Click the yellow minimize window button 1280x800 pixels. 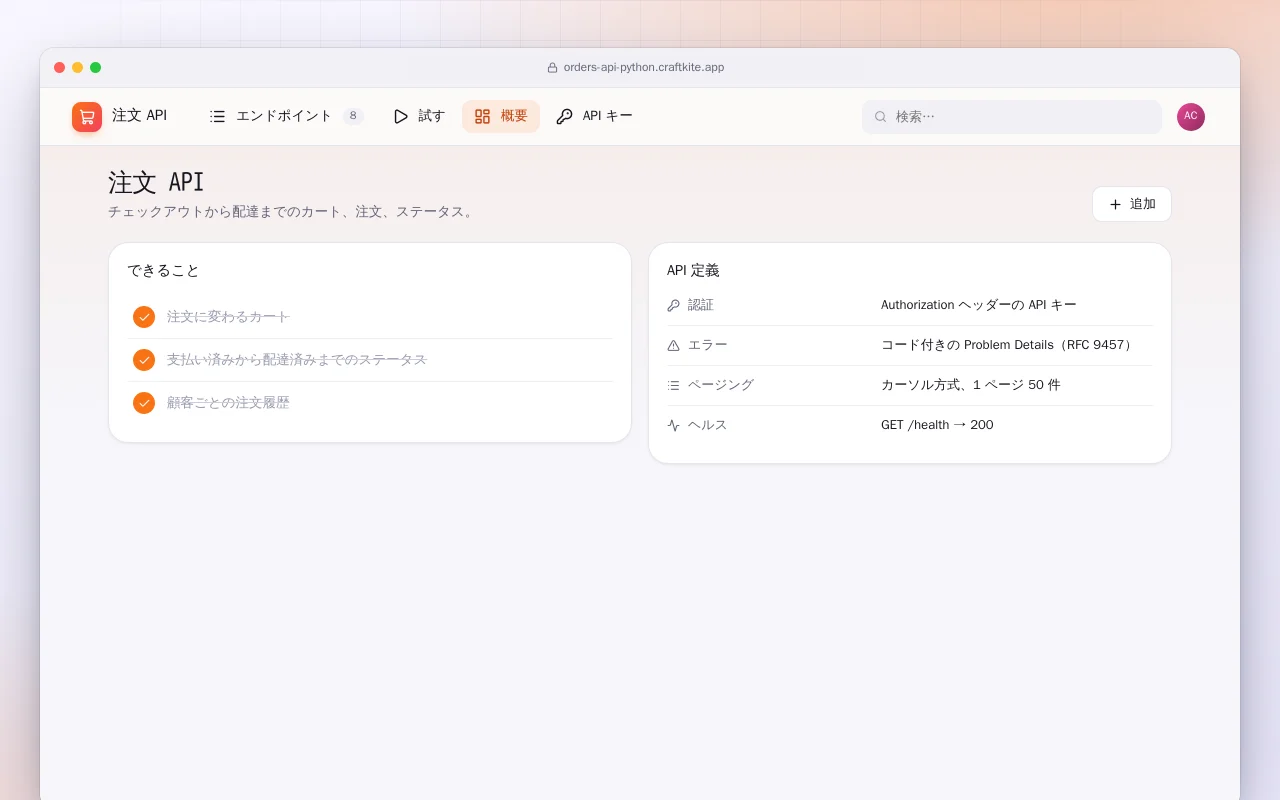(x=78, y=68)
